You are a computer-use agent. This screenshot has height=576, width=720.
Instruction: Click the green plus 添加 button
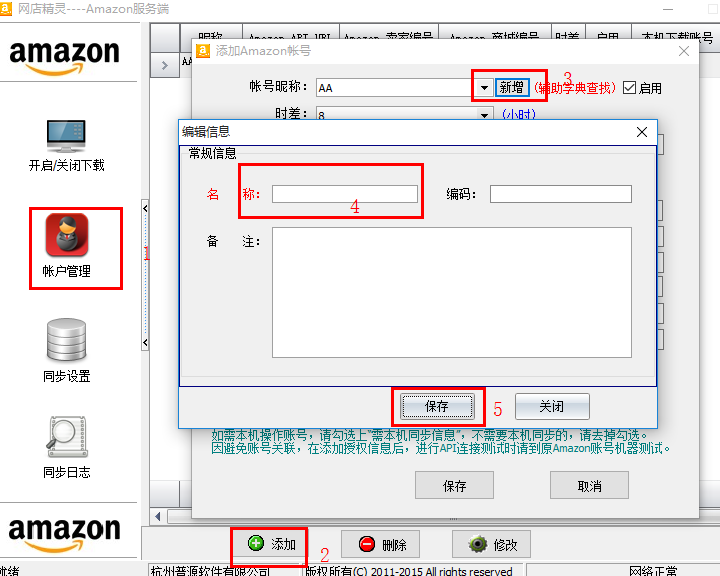point(269,544)
